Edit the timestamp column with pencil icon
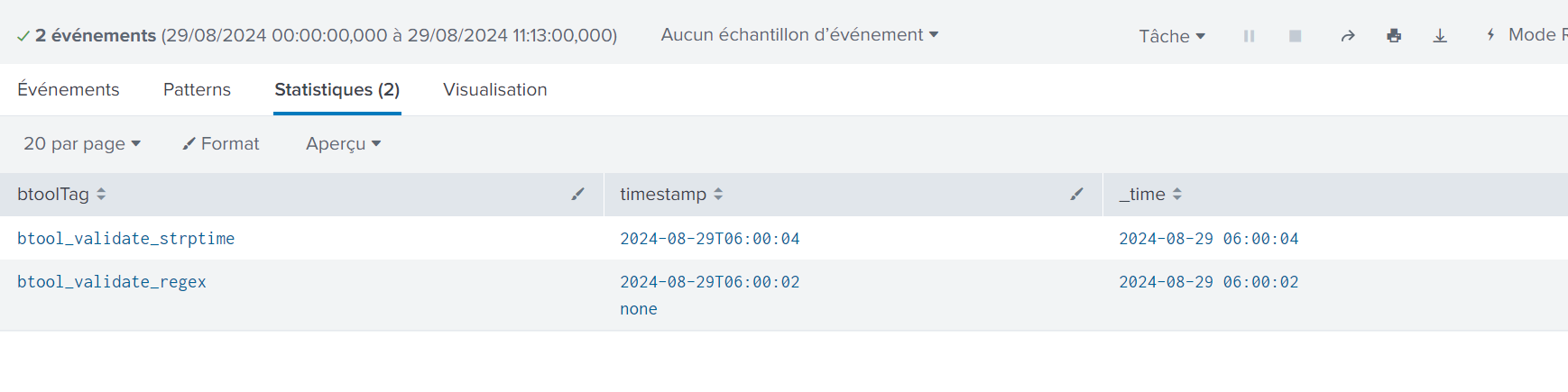The width and height of the screenshot is (1568, 392). tap(1076, 194)
